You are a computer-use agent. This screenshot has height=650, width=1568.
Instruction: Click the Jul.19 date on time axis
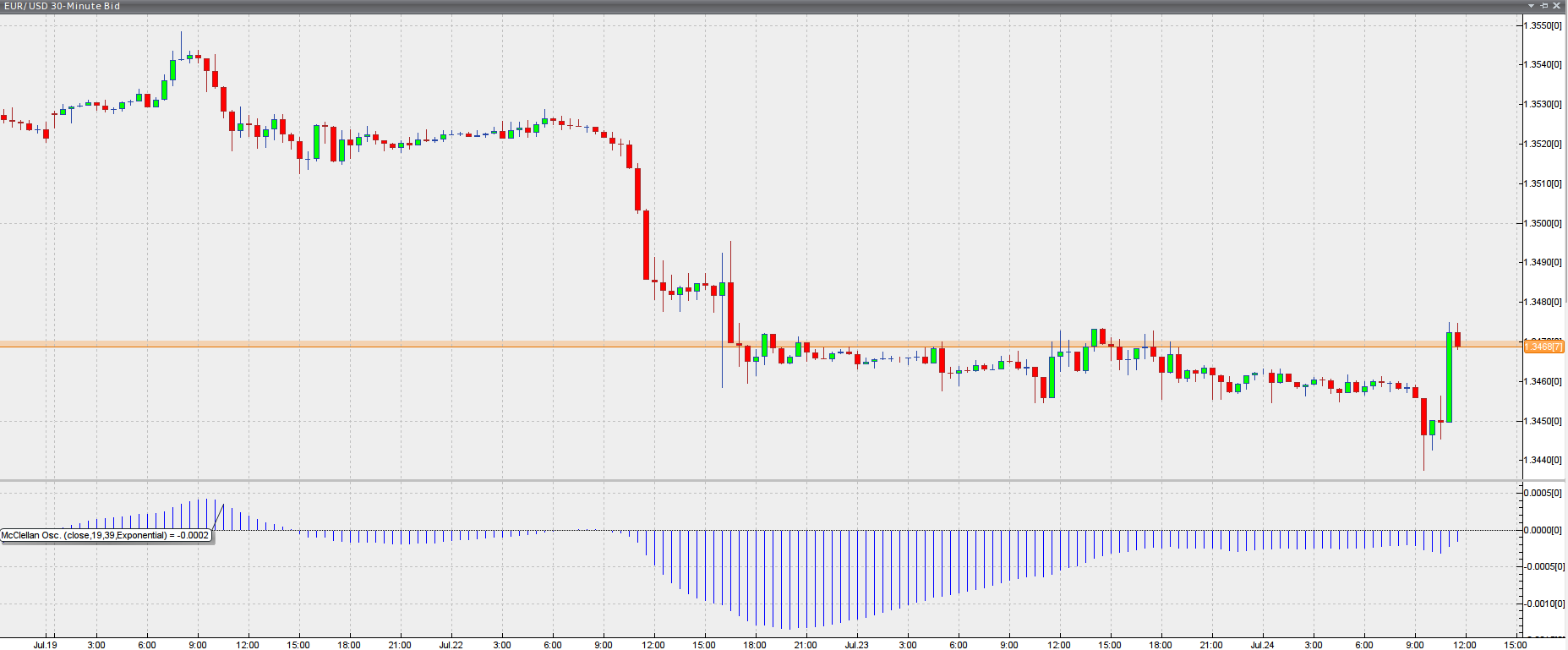point(46,645)
